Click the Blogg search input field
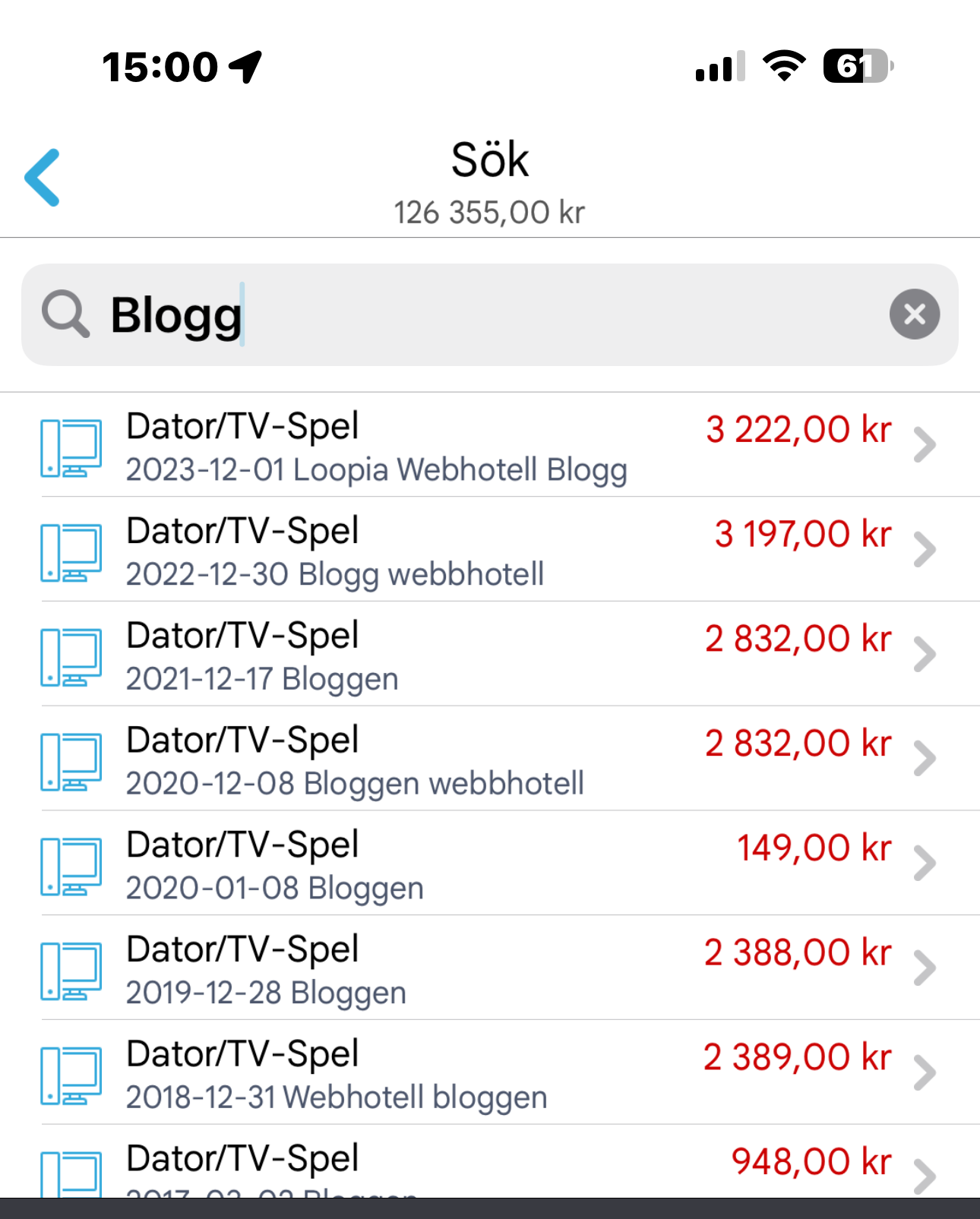The image size is (980, 1219). [490, 314]
